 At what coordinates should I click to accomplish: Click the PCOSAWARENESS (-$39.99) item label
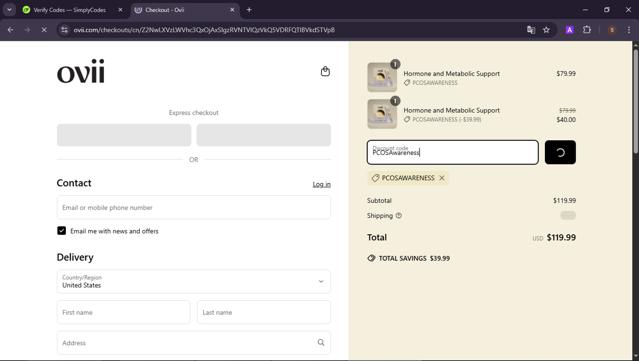(447, 119)
